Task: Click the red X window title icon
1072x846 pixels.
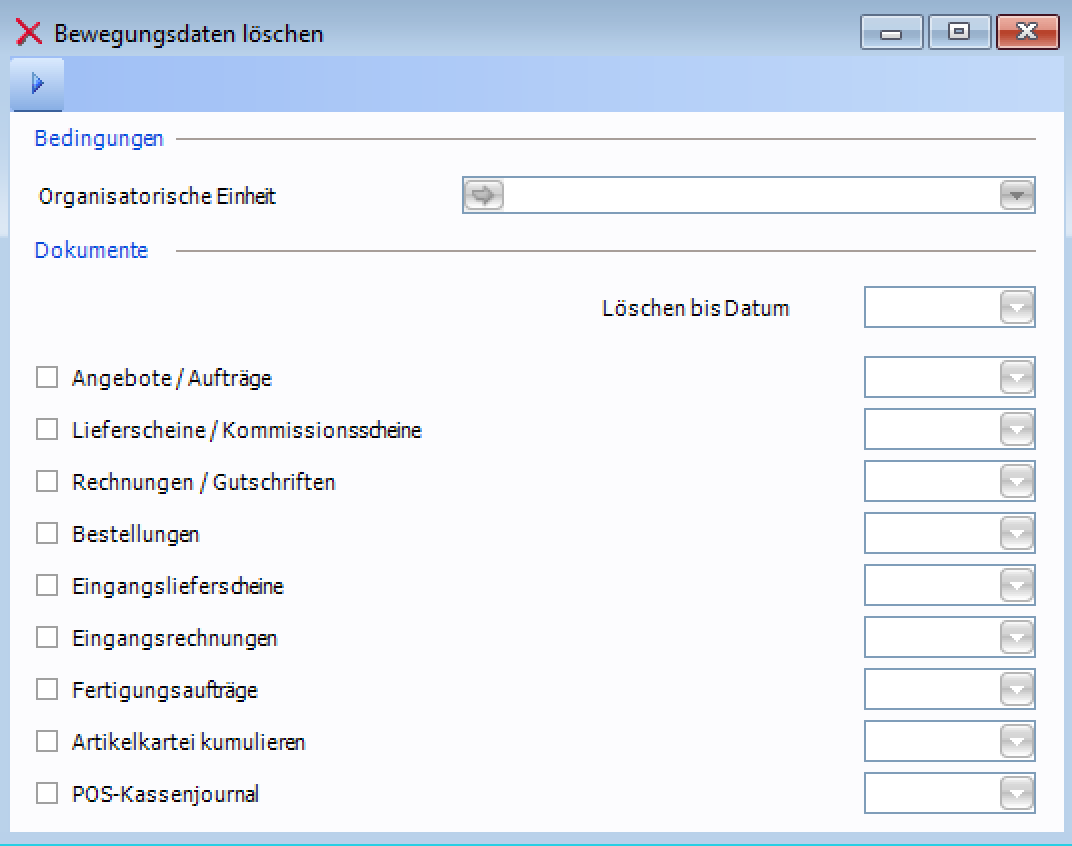Action: point(28,33)
